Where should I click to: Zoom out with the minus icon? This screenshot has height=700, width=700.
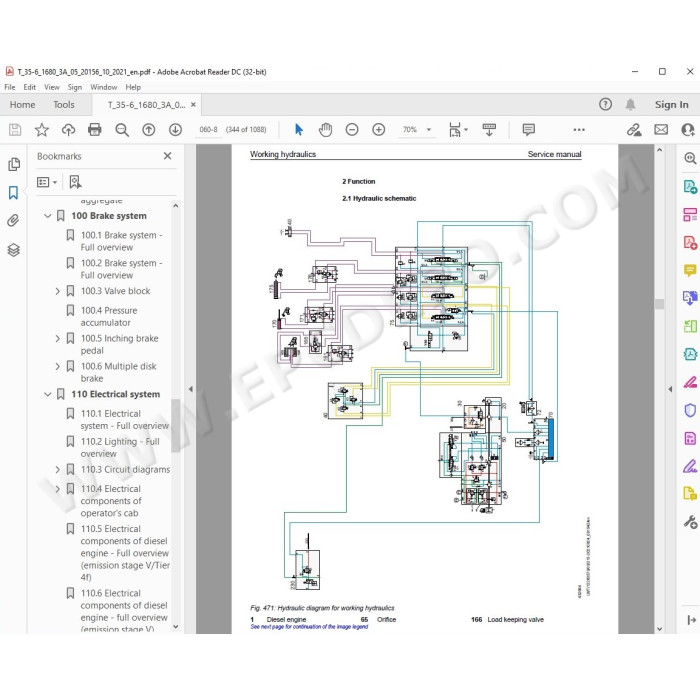pyautogui.click(x=352, y=130)
